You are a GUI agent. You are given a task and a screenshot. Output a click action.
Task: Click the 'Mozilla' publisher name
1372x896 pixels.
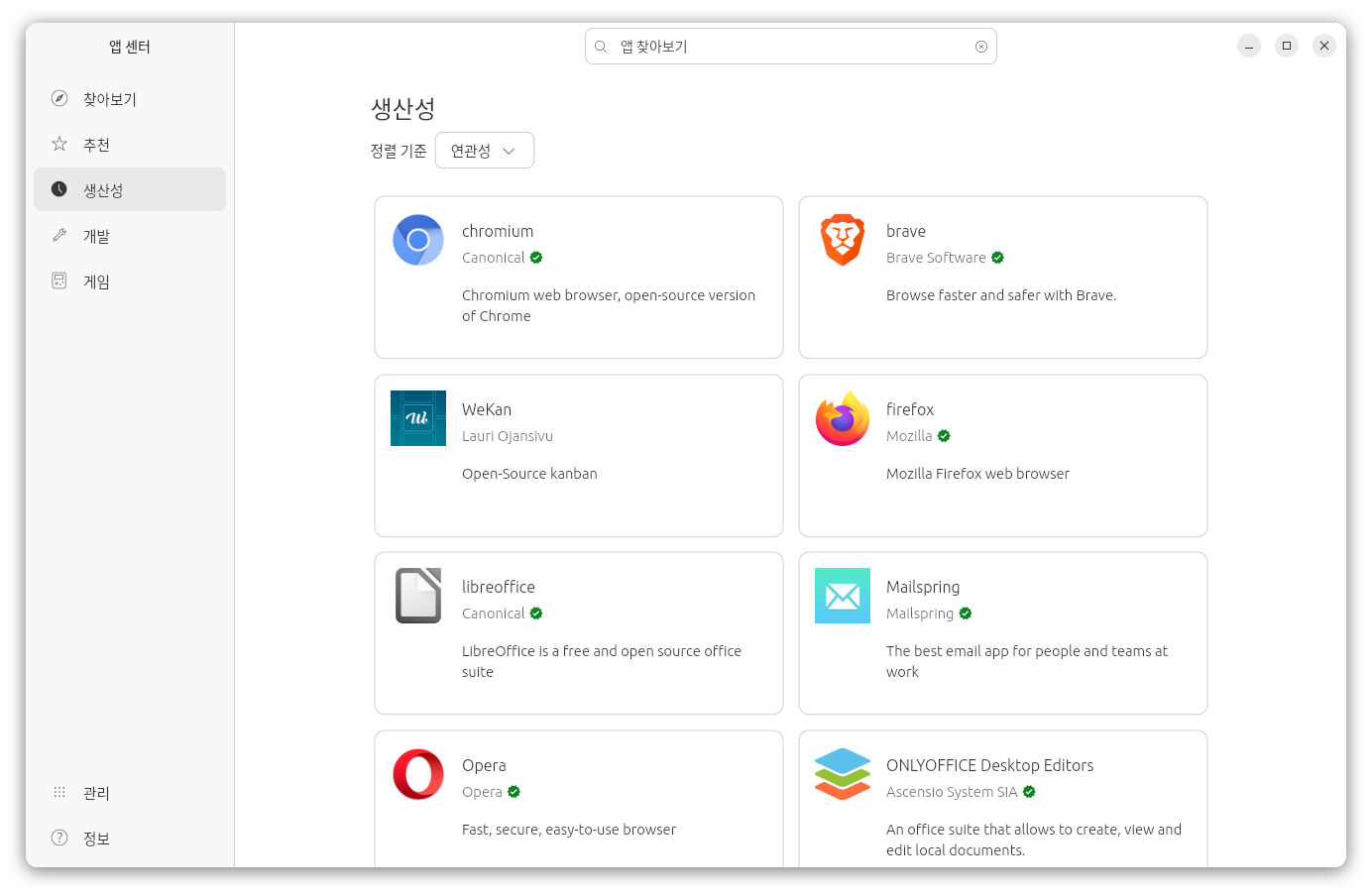[x=909, y=436]
